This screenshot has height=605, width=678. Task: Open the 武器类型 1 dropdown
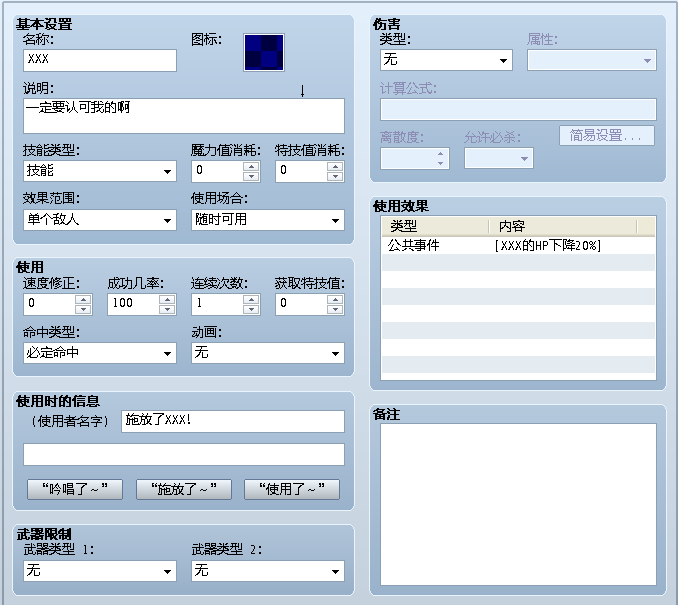tap(100, 571)
